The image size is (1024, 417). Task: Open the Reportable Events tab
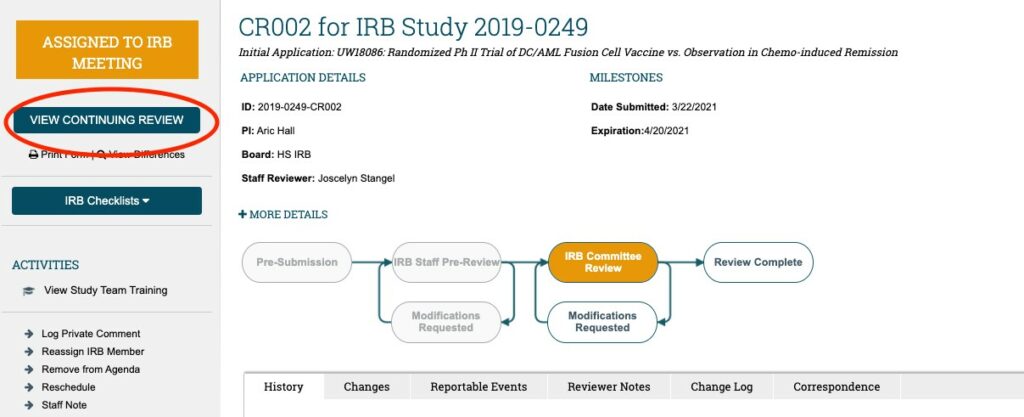coord(478,387)
